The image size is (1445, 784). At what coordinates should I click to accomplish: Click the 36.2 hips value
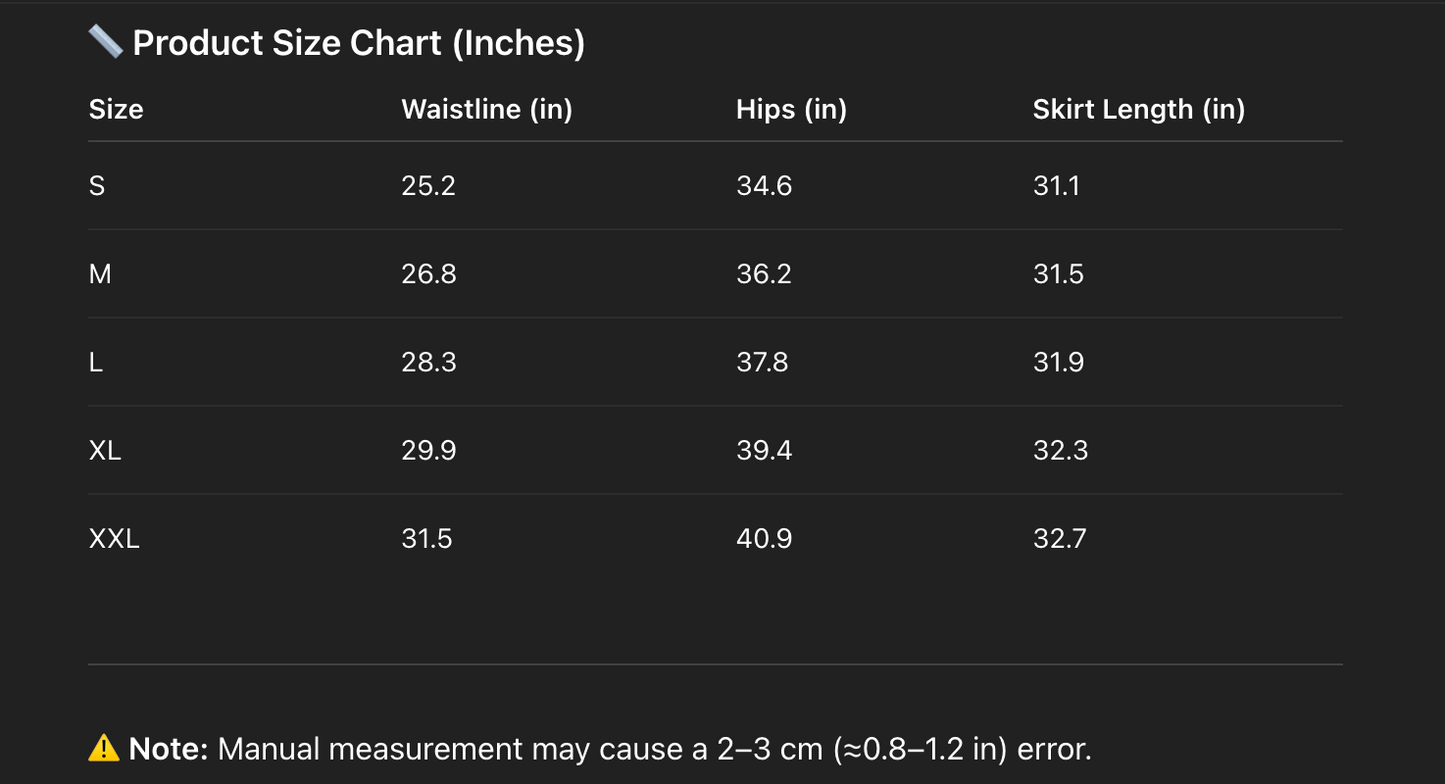tap(764, 274)
